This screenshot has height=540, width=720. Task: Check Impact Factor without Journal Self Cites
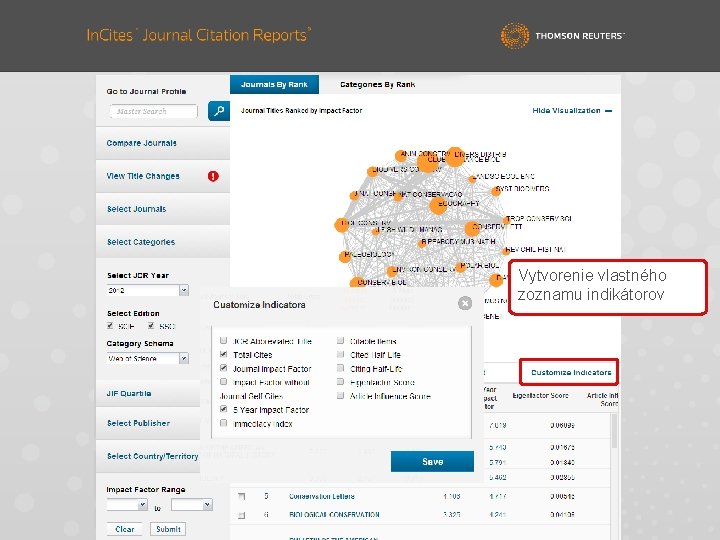click(x=224, y=382)
